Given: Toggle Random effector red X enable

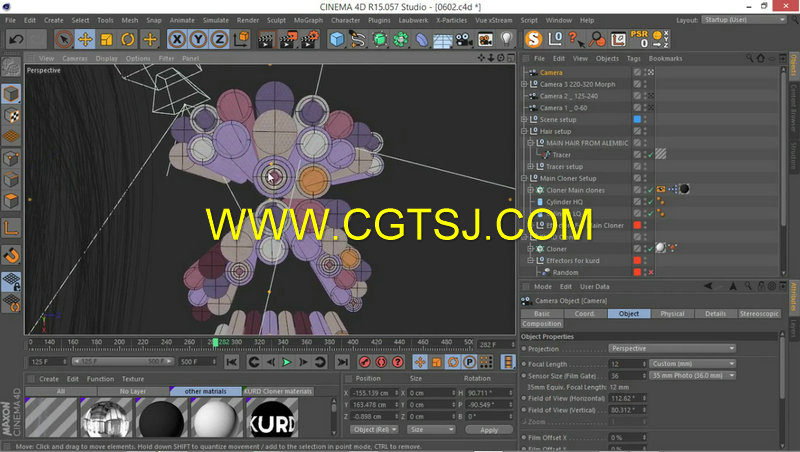Looking at the screenshot, I should (x=651, y=272).
